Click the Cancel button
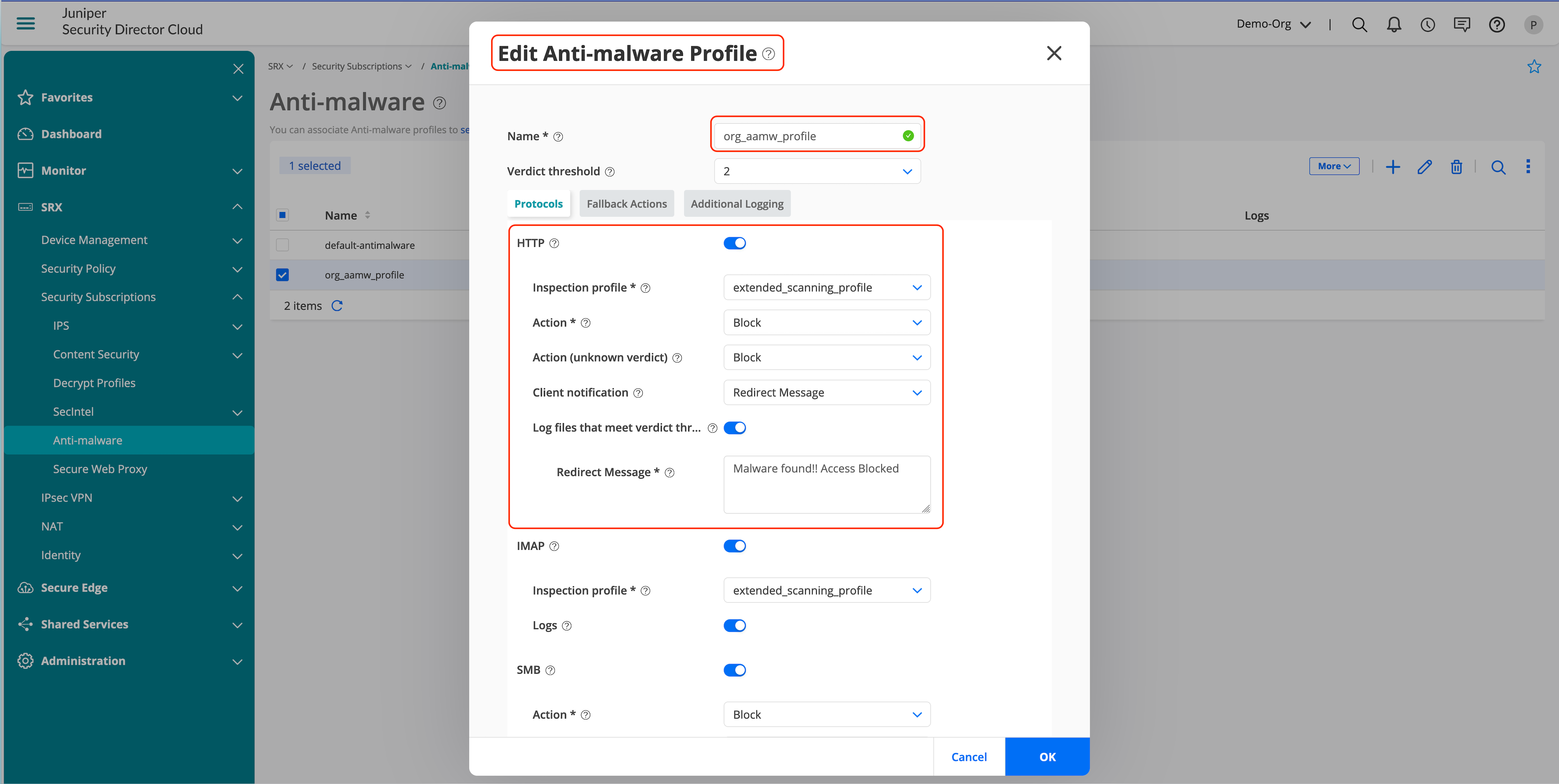 click(x=968, y=757)
